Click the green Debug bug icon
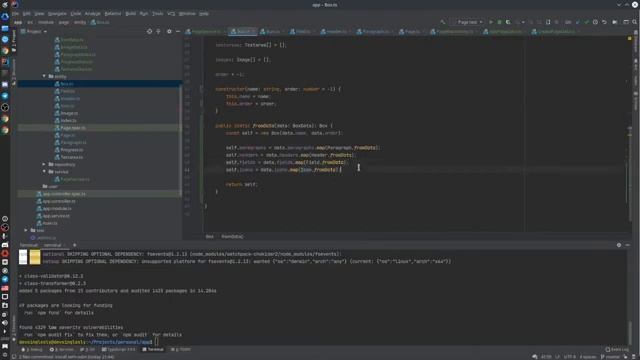This screenshot has width=640, height=360. coord(499,22)
